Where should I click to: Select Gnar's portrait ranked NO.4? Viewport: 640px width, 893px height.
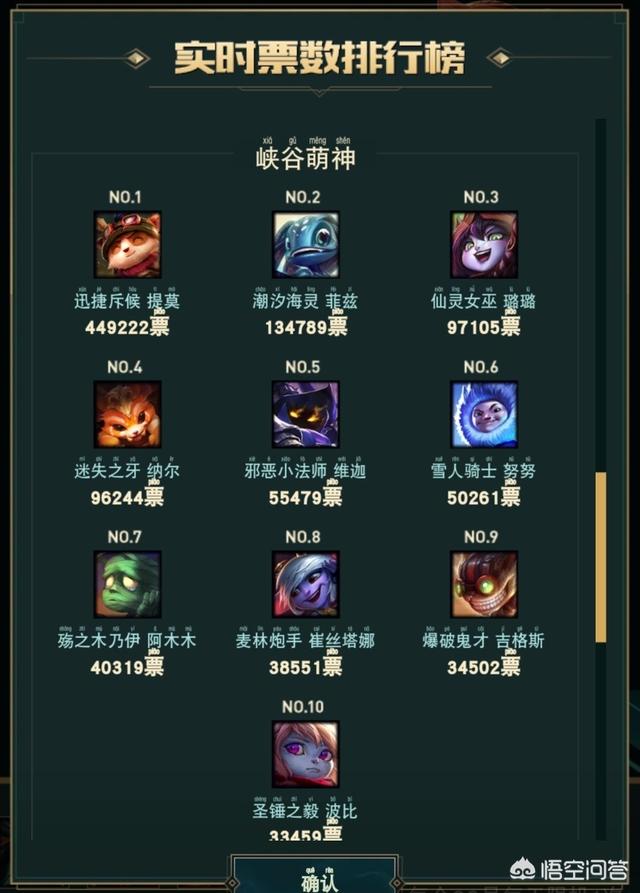pos(128,415)
